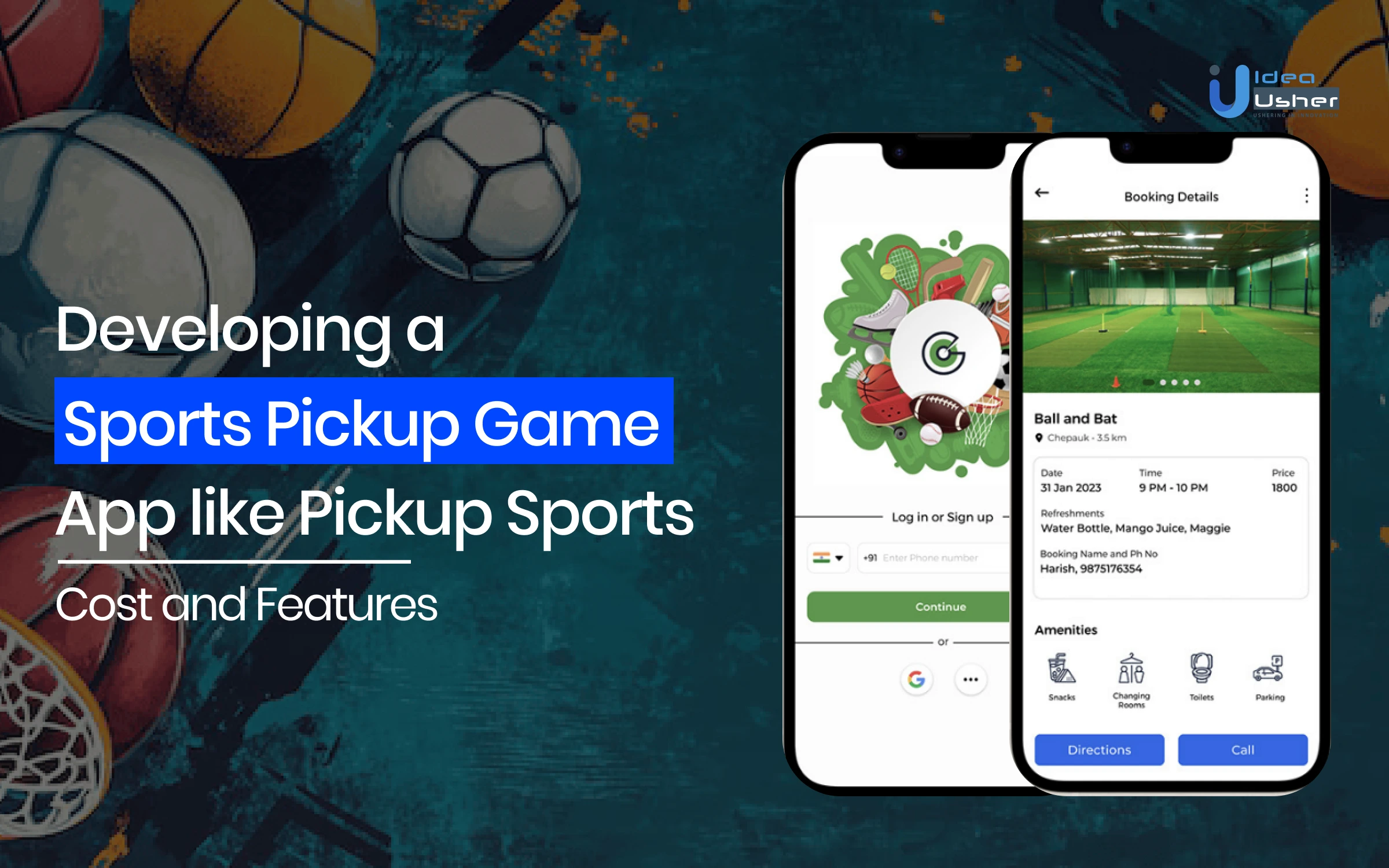Select the active carousel image dot indicator

1149,384
